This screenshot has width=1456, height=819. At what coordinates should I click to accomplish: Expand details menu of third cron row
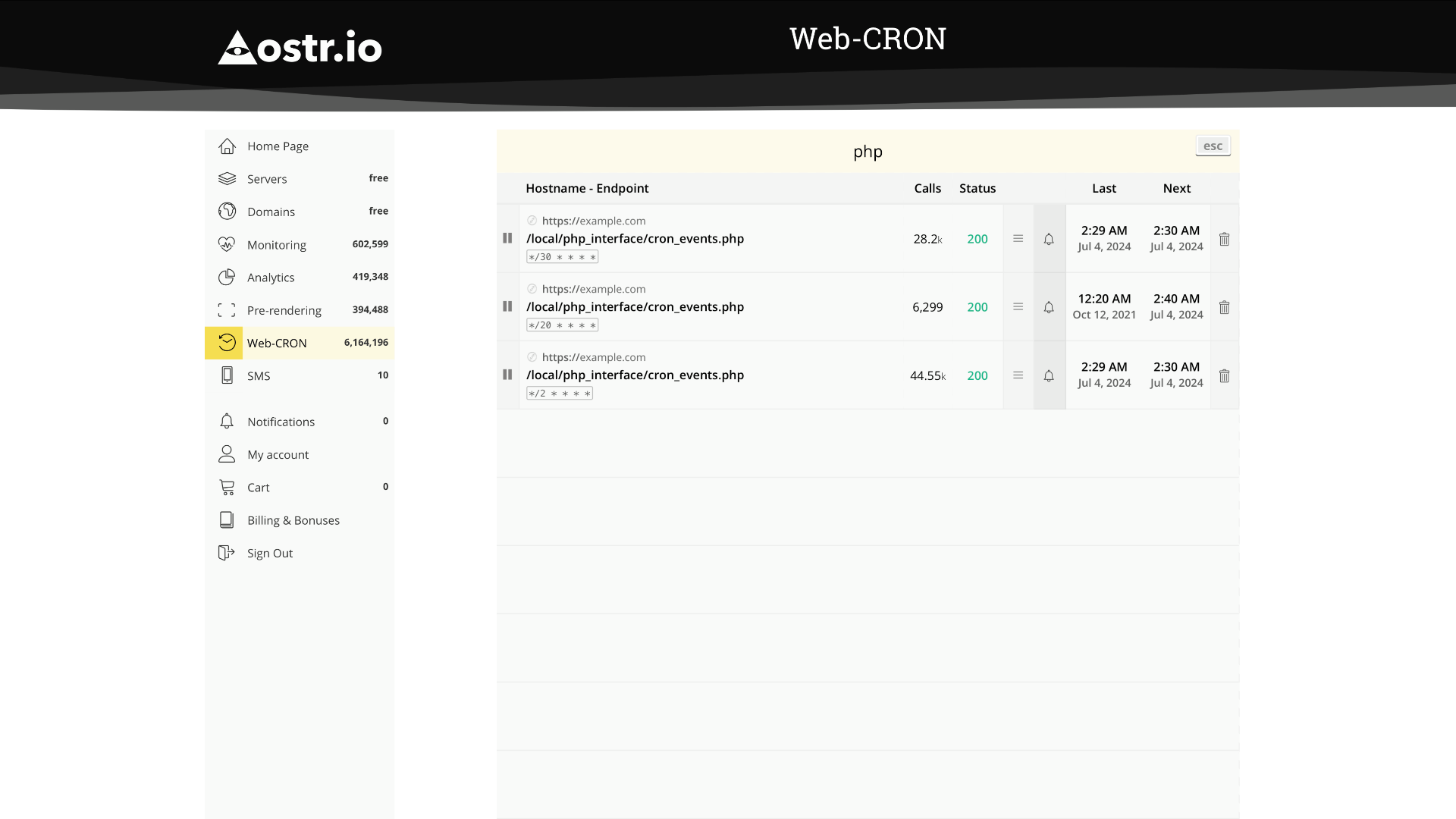(x=1018, y=375)
